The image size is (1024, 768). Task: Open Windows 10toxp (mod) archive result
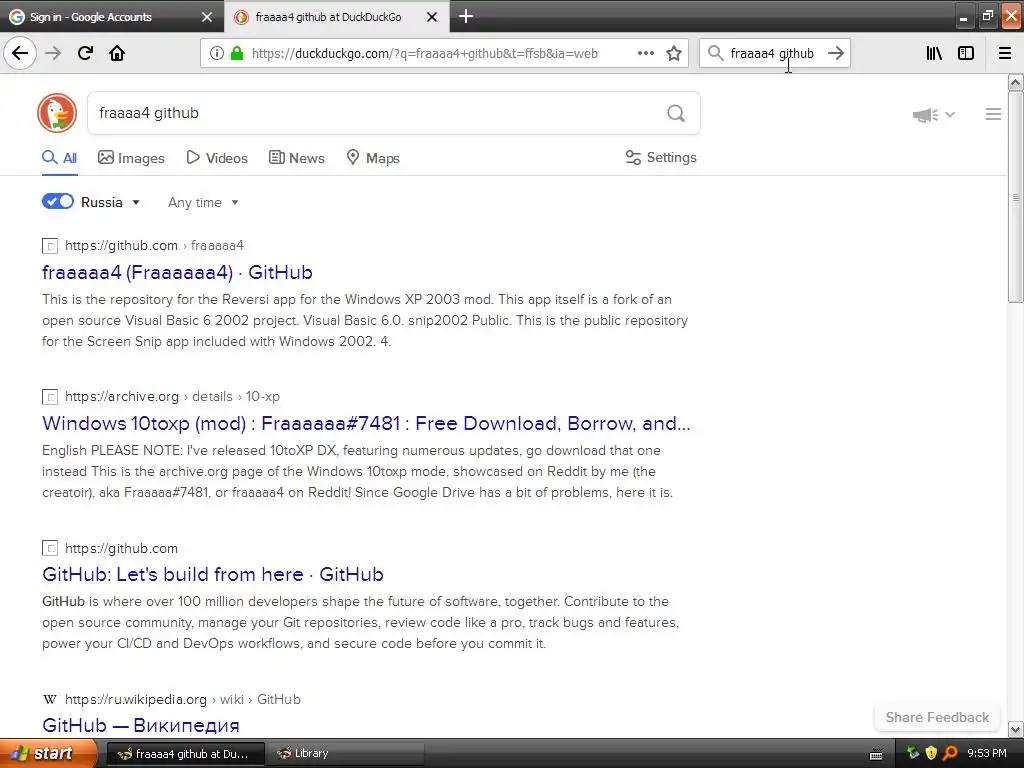pyautogui.click(x=366, y=423)
